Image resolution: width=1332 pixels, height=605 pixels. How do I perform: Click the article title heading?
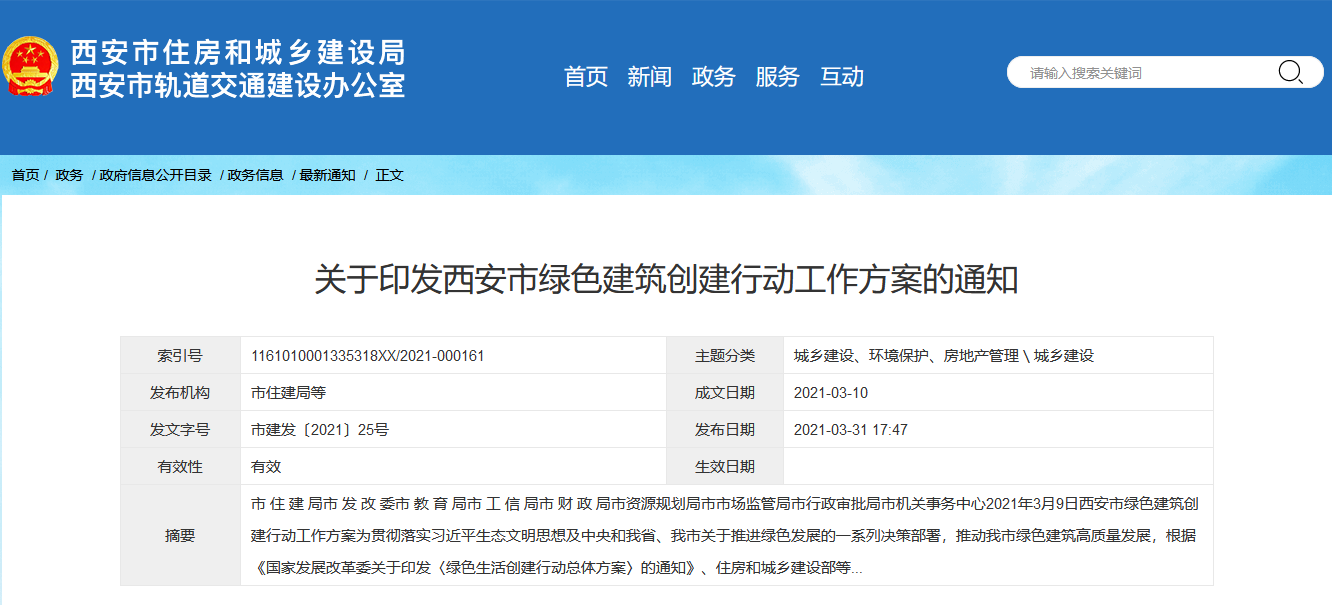(666, 280)
